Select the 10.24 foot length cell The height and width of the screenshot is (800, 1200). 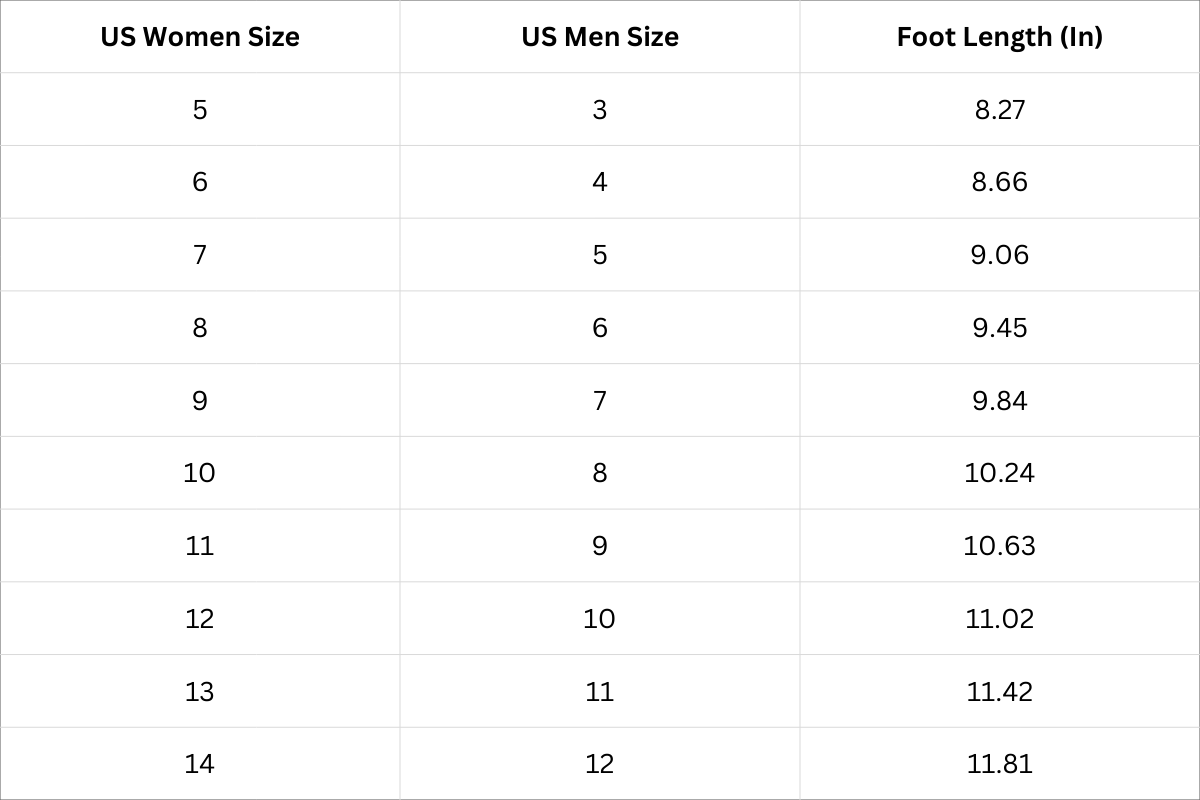pos(1000,473)
